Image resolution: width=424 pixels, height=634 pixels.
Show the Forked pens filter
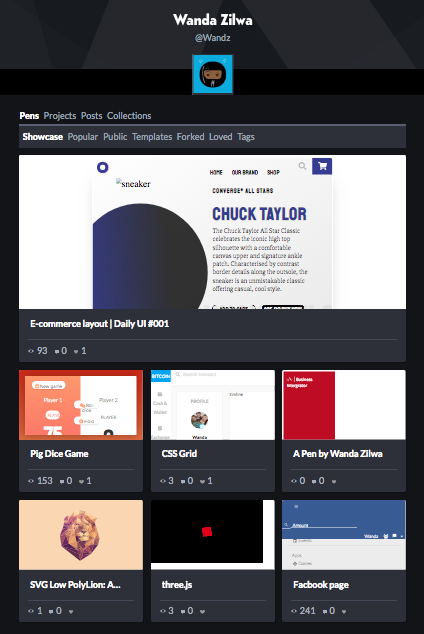click(190, 137)
